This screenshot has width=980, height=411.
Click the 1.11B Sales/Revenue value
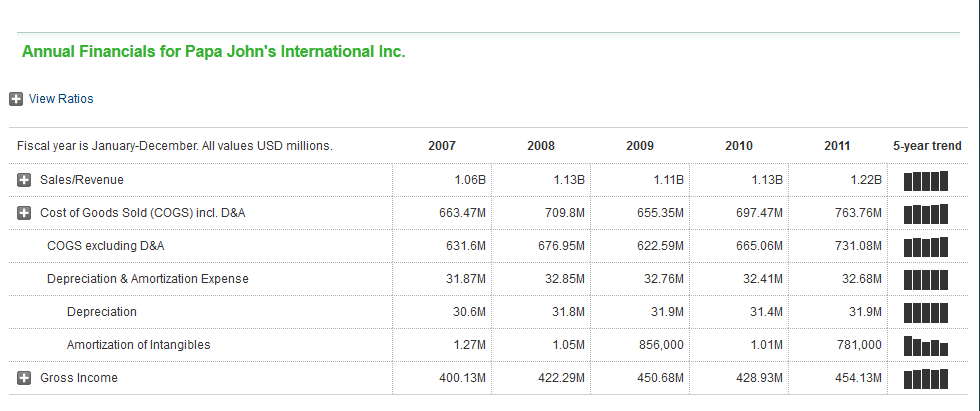[x=668, y=180]
